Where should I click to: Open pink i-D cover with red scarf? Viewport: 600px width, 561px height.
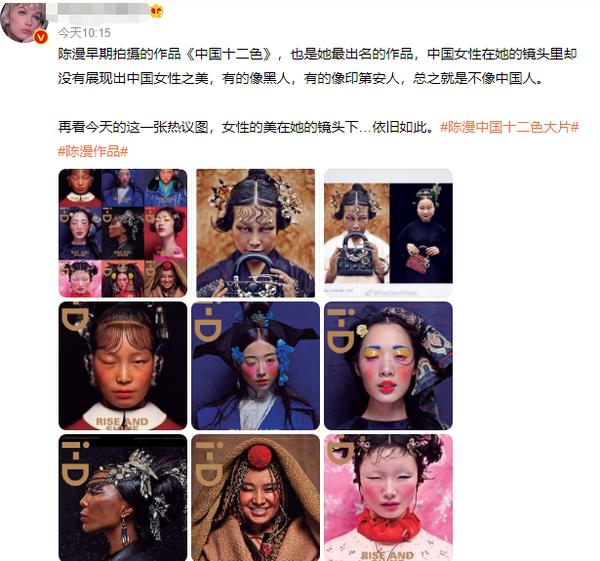388,498
